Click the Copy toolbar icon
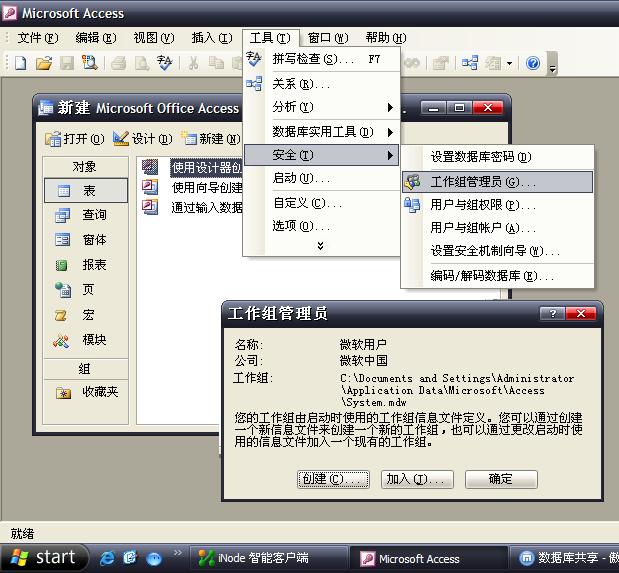 [216, 63]
